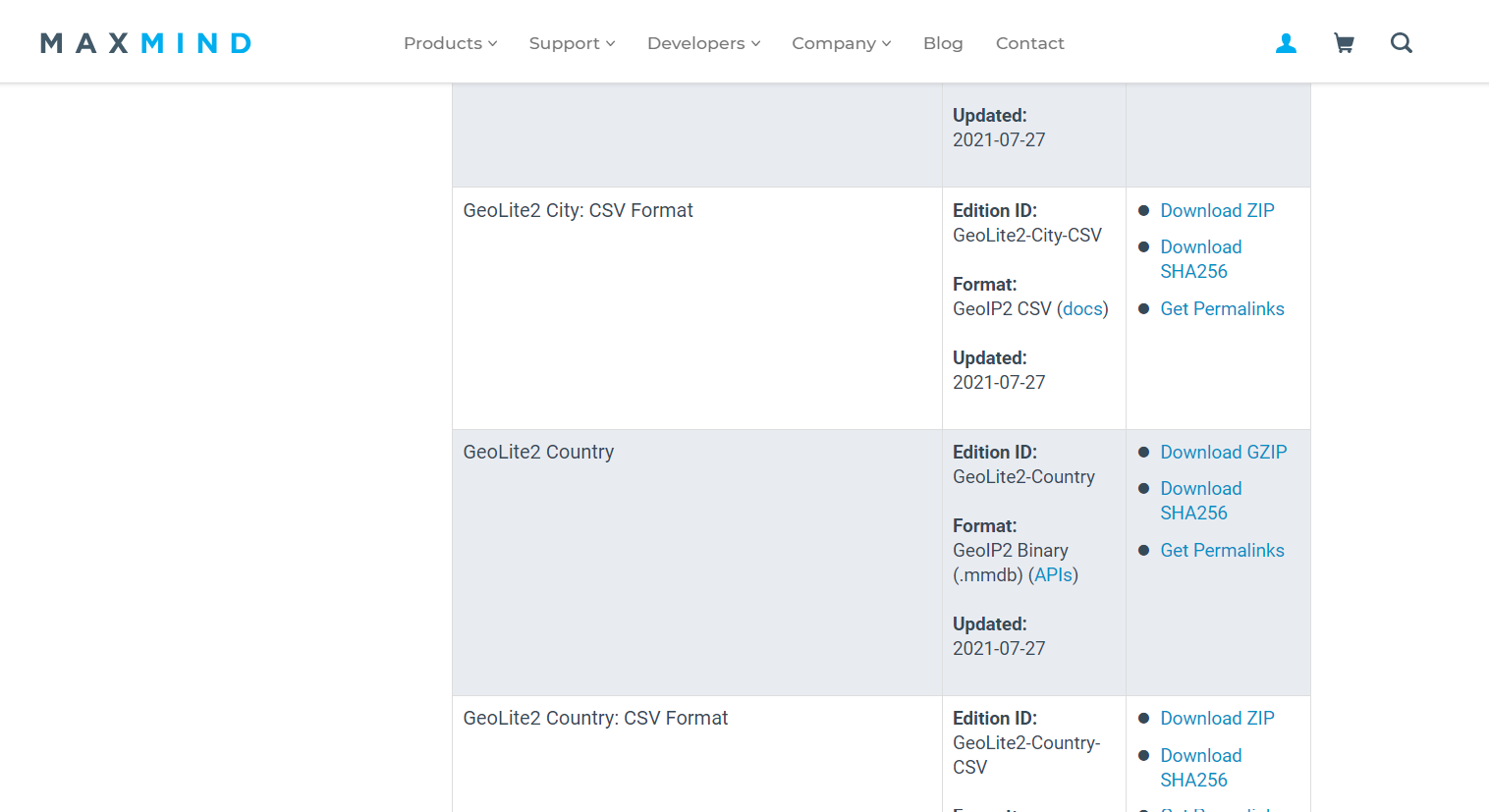This screenshot has height=812, width=1489.
Task: Expand the Support menu
Action: (572, 43)
